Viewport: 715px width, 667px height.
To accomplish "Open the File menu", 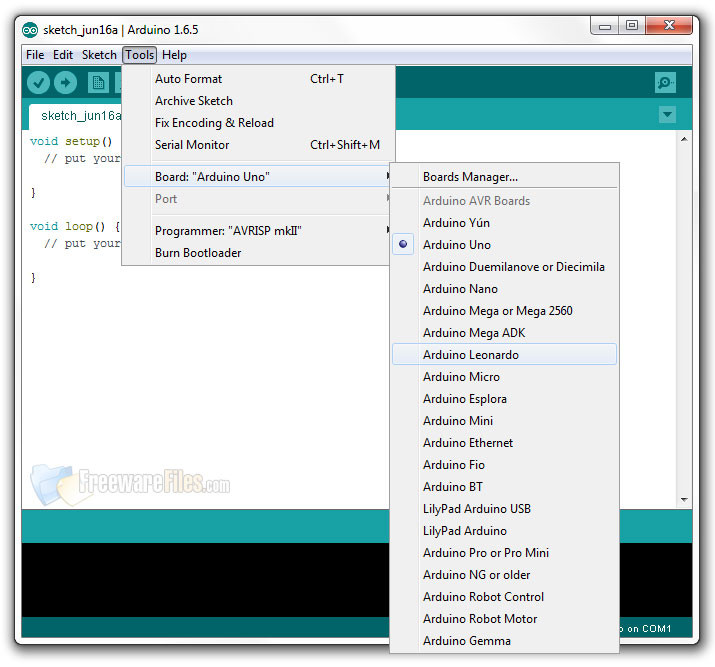I will pyautogui.click(x=35, y=55).
